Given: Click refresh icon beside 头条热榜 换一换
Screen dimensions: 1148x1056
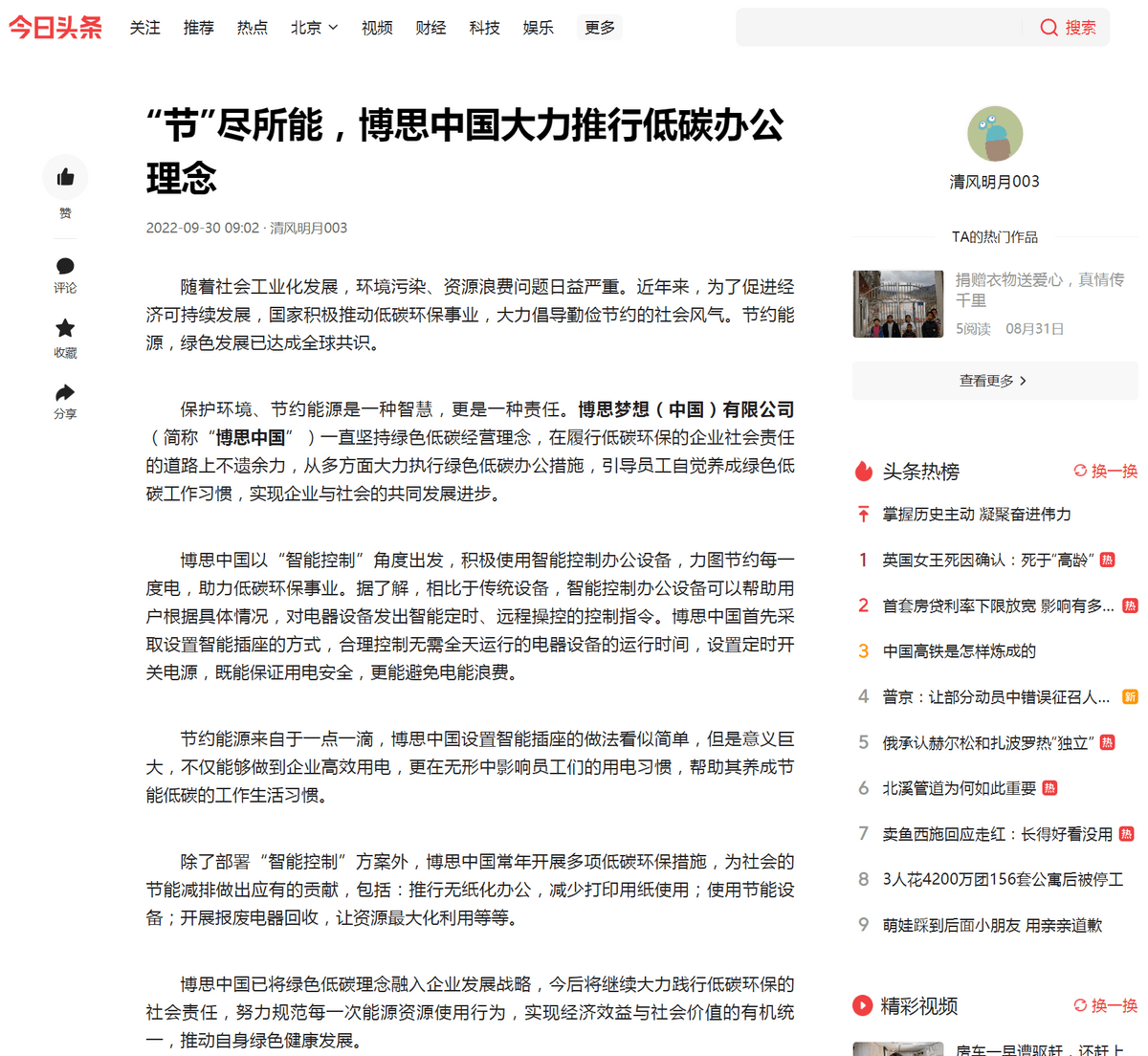Looking at the screenshot, I should 1080,471.
